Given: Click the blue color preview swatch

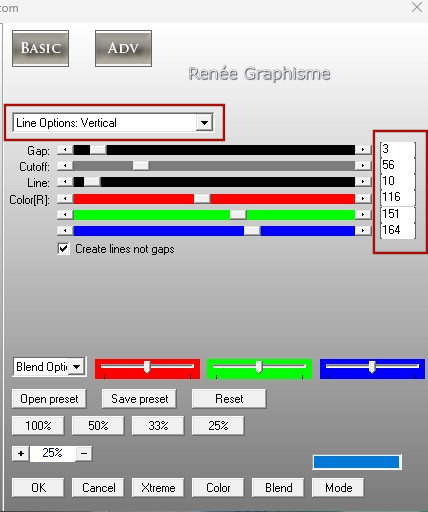Looking at the screenshot, I should (357, 462).
